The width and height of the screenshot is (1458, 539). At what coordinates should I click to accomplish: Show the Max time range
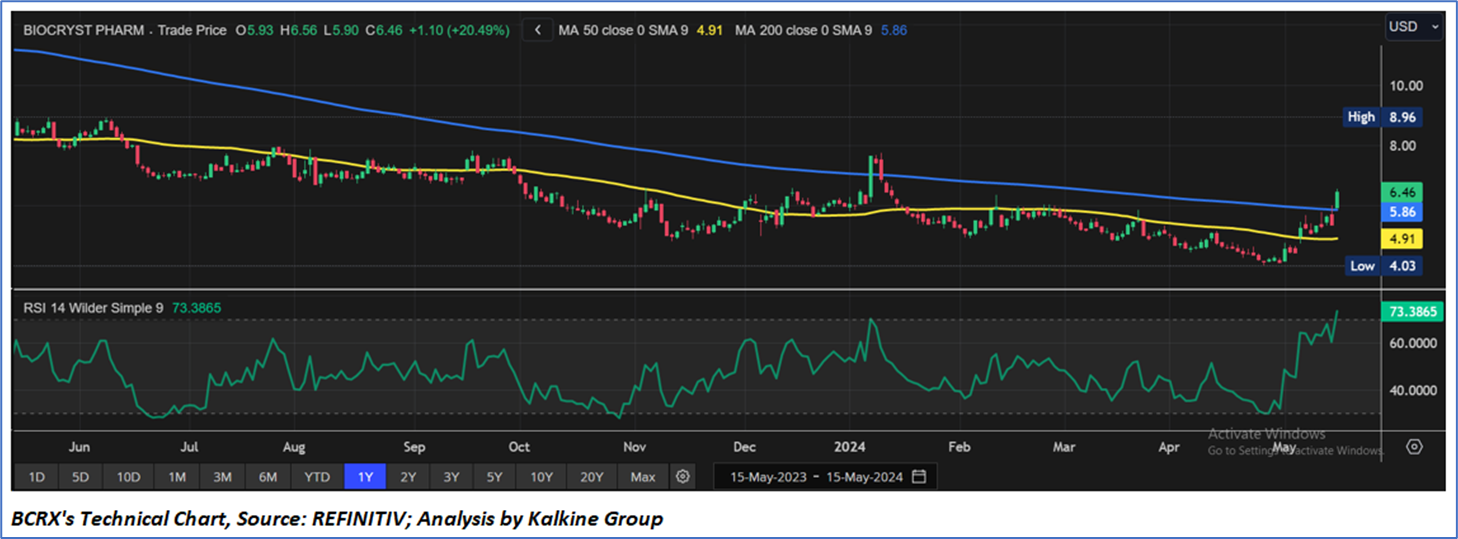643,477
